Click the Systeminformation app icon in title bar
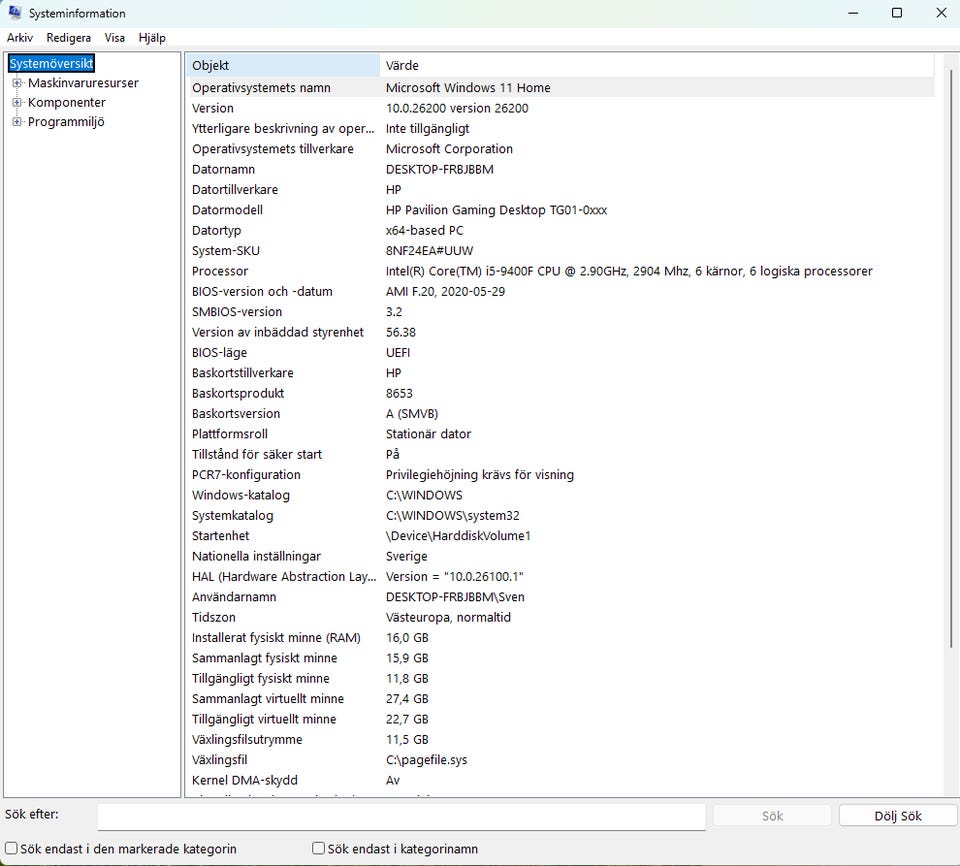 click(15, 13)
